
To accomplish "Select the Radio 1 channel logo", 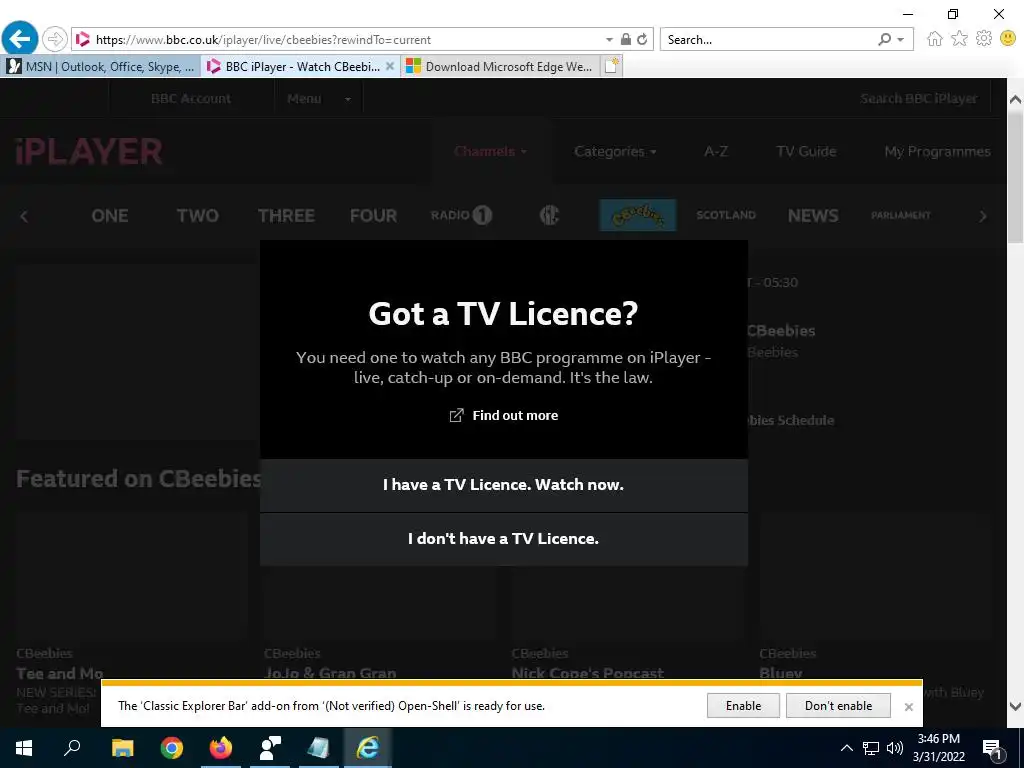I will tap(461, 215).
